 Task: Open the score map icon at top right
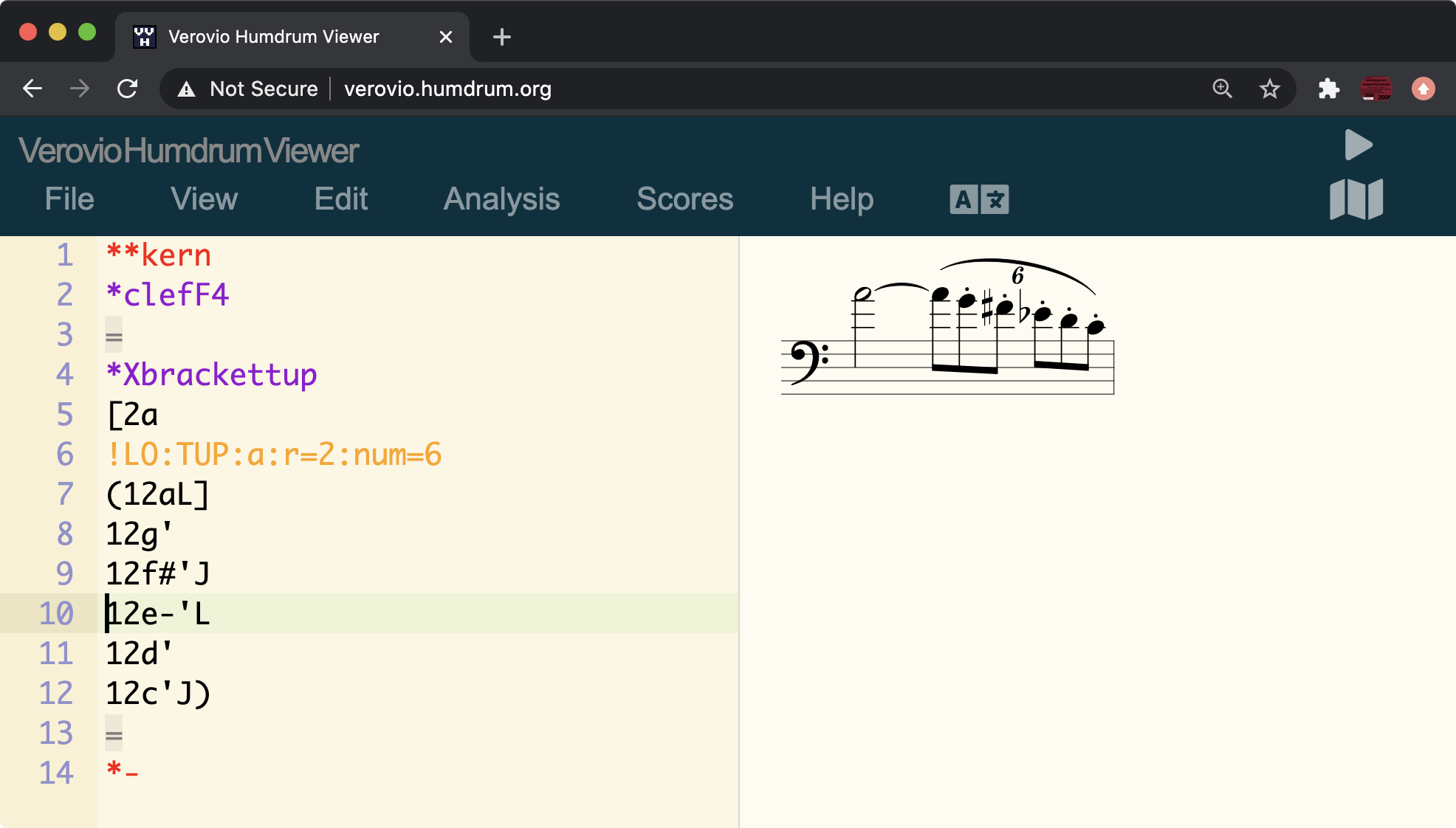click(1356, 198)
